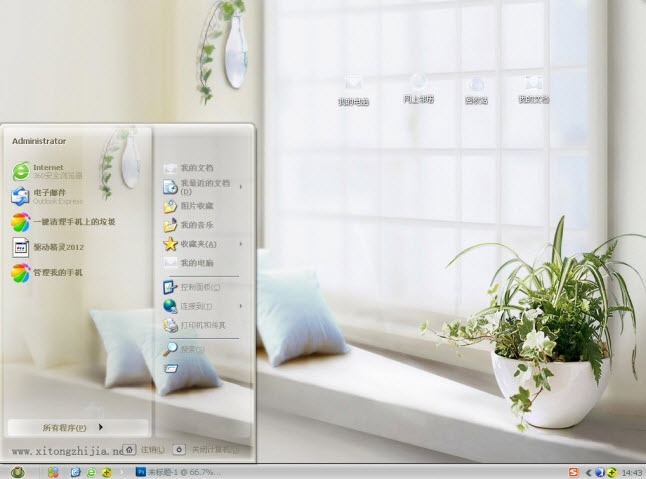Click blue browser quick launch icon
This screenshot has height=479, width=646.
point(75,472)
